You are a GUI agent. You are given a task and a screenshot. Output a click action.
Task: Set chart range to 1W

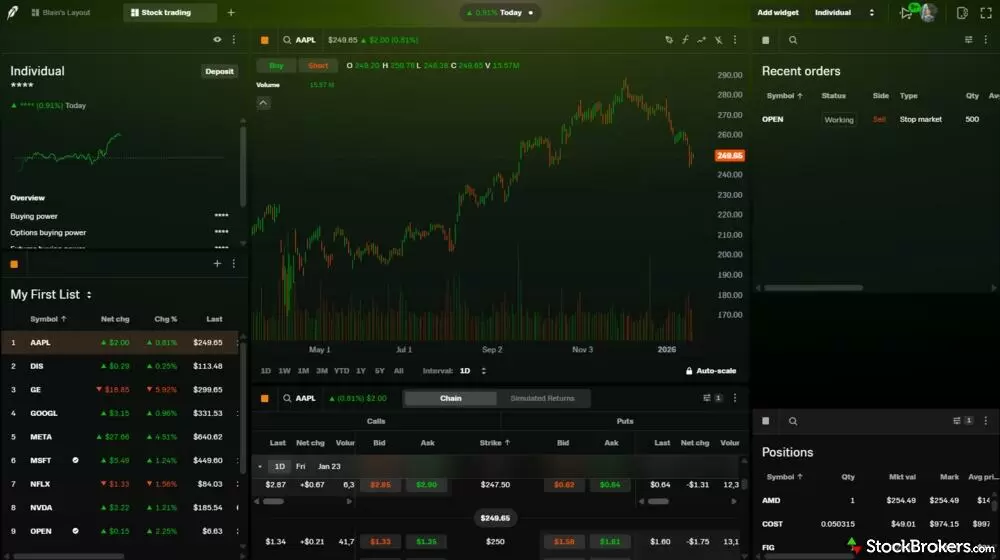click(284, 371)
